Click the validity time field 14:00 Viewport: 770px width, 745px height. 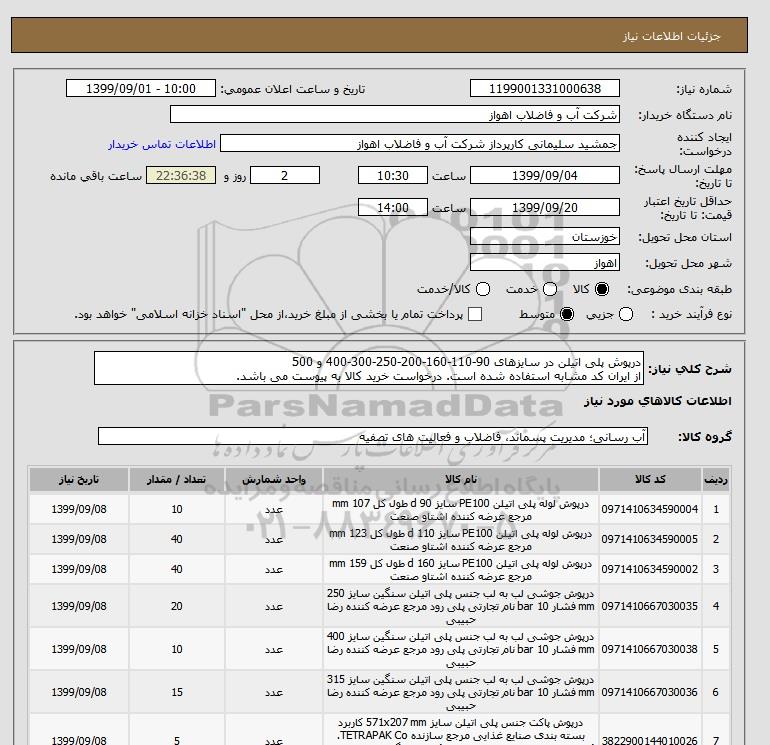click(x=393, y=207)
